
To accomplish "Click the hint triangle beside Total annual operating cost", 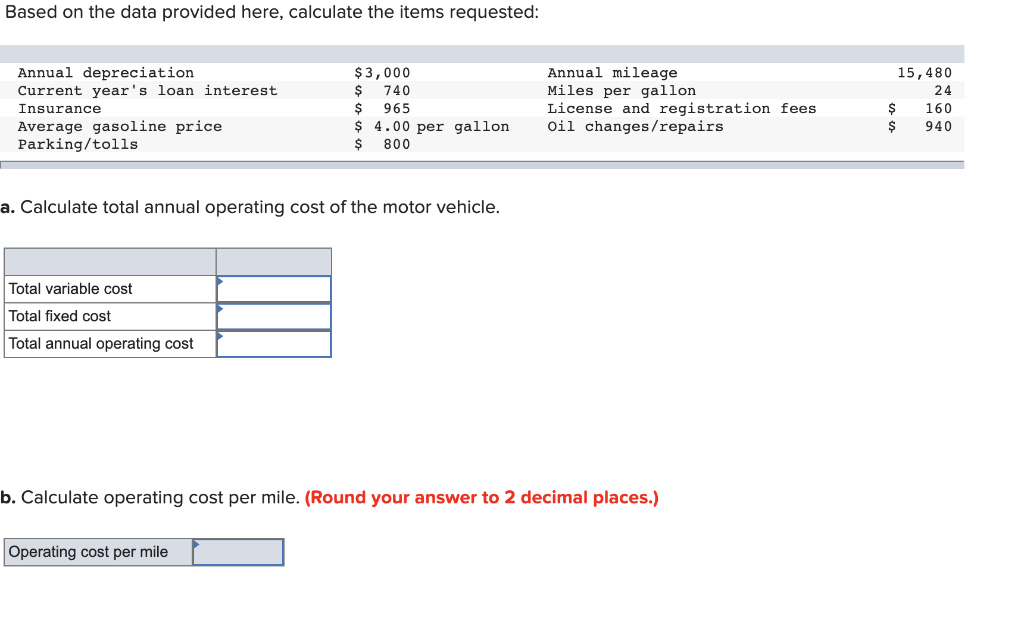I will click(221, 337).
